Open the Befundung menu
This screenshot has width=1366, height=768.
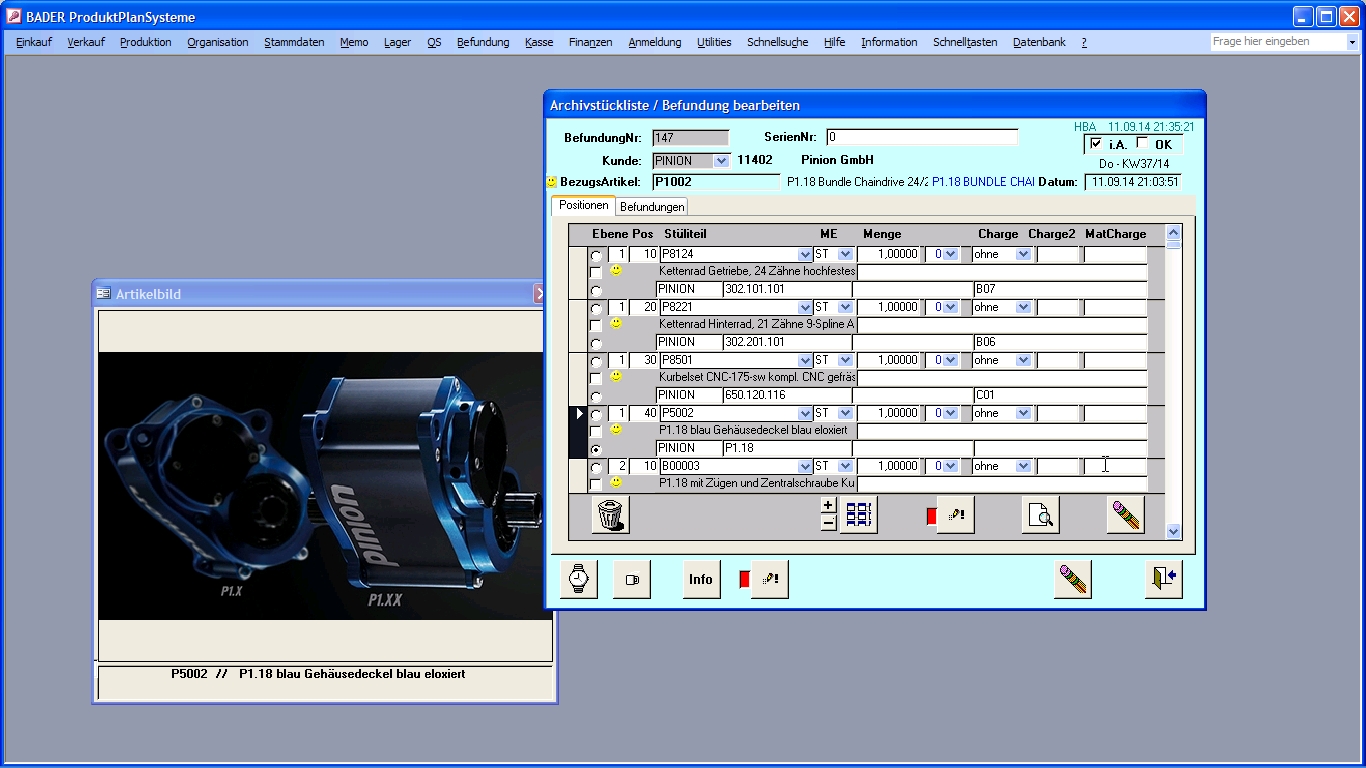pos(483,42)
